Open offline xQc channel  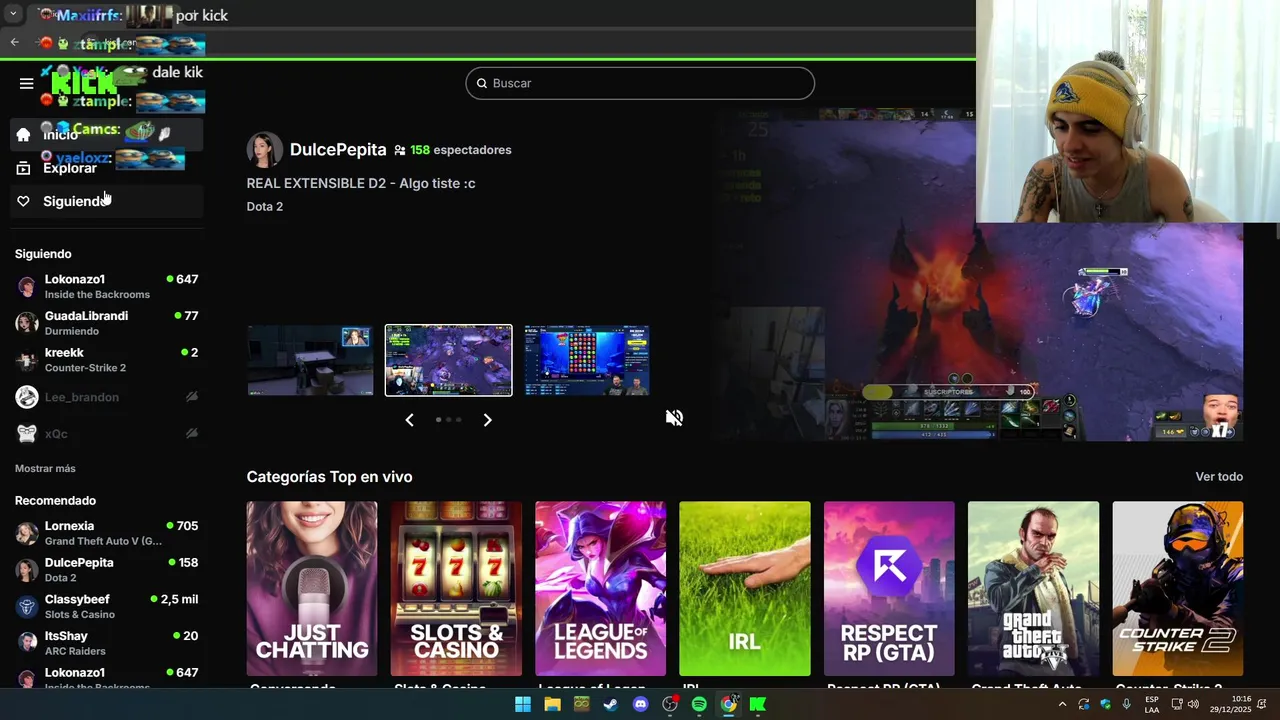[x=107, y=434]
